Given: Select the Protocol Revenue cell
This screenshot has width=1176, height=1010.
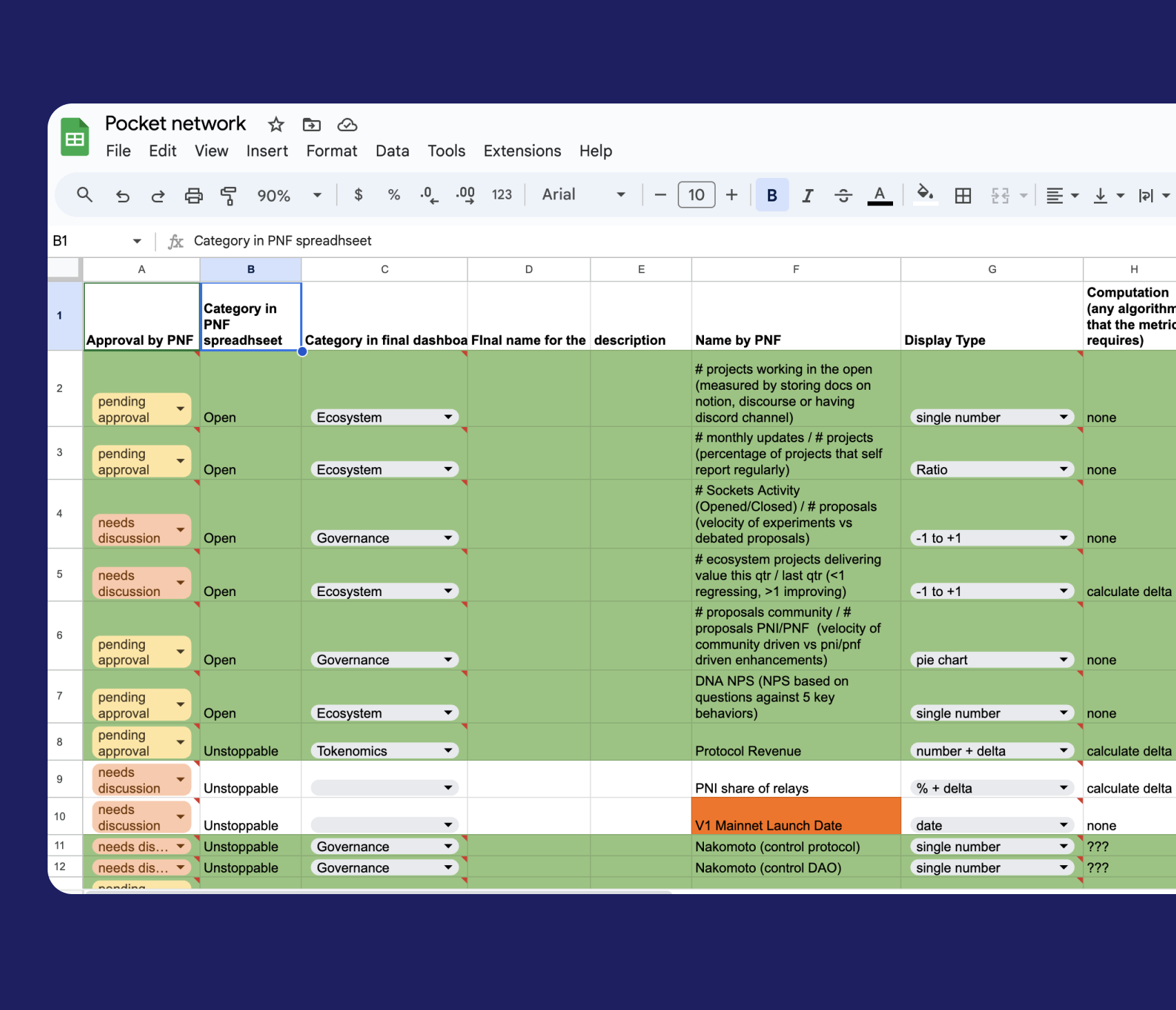Looking at the screenshot, I should click(x=796, y=742).
